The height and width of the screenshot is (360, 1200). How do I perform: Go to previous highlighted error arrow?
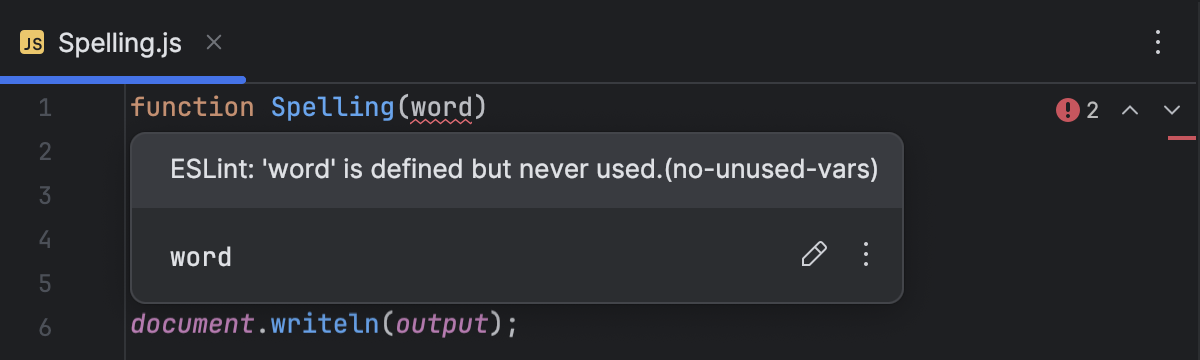[1130, 110]
